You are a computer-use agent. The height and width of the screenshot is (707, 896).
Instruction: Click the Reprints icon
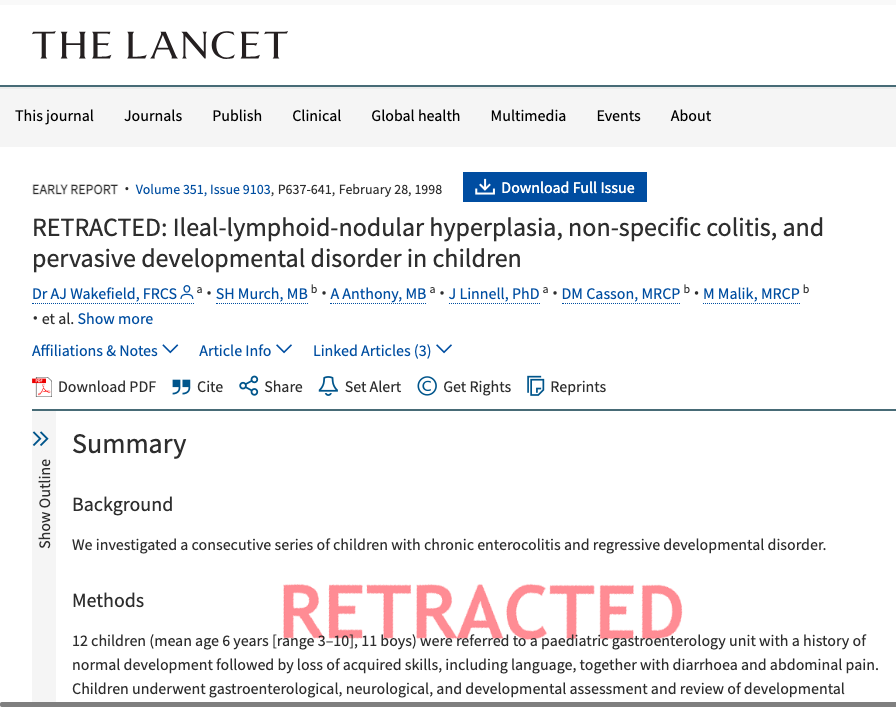point(536,387)
